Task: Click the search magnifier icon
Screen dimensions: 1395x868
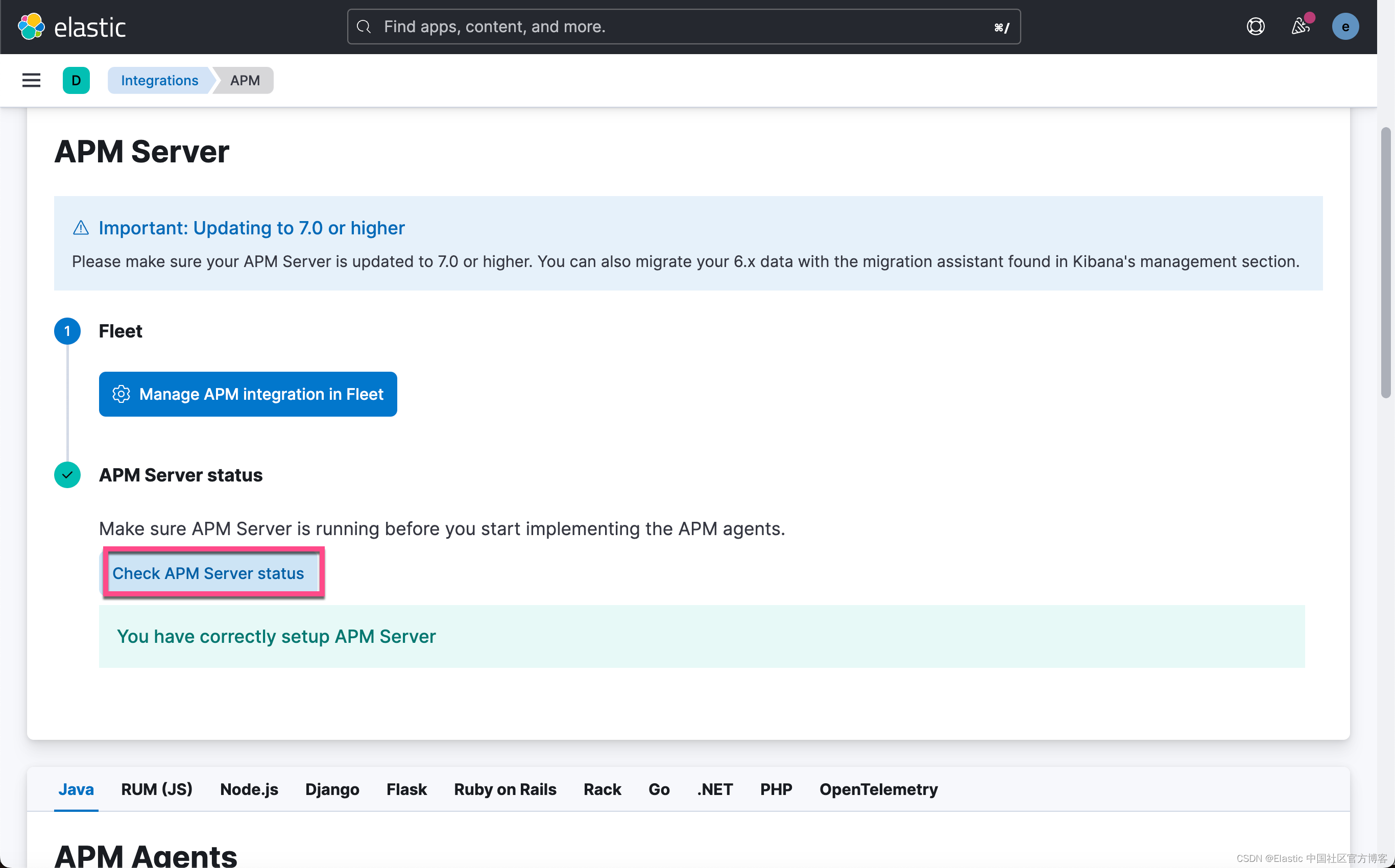Action: (x=364, y=27)
